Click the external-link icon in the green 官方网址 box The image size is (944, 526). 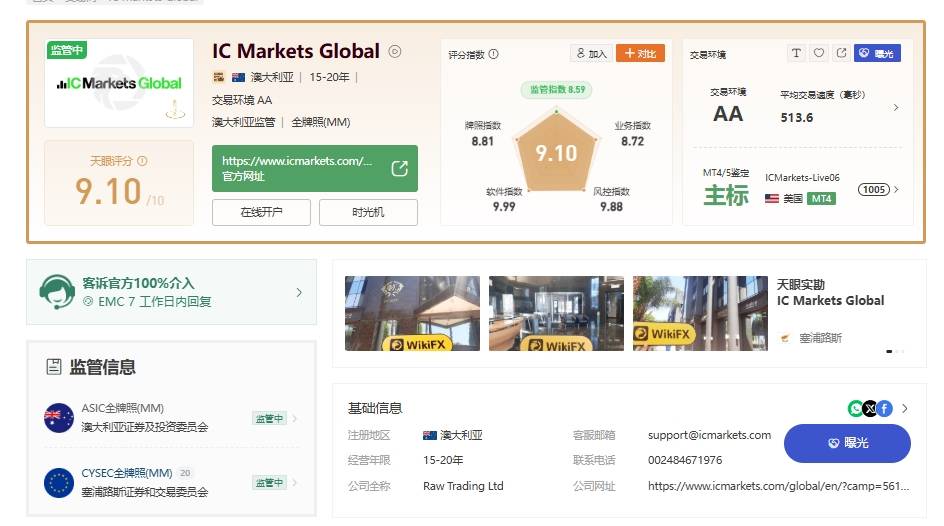(400, 169)
